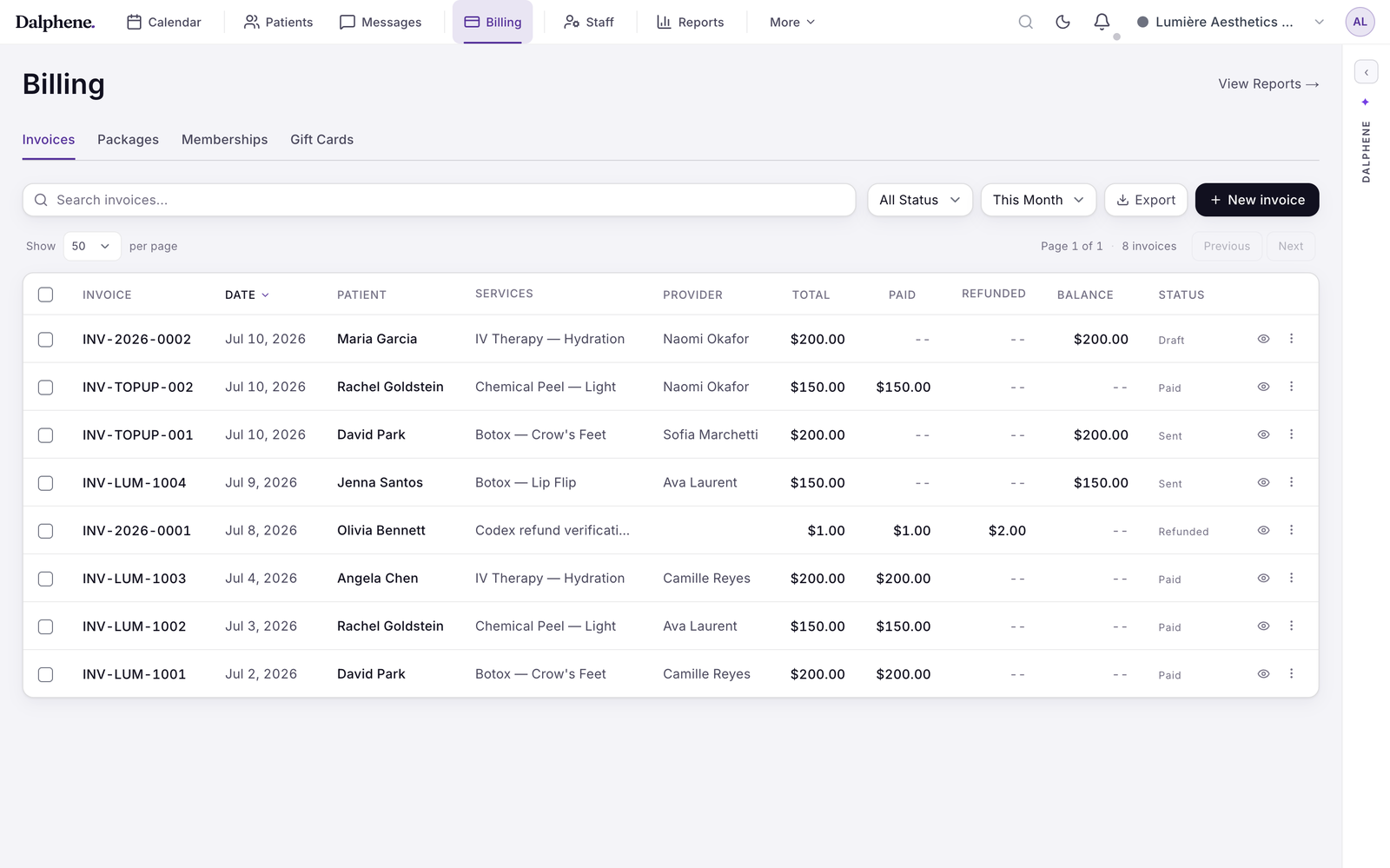1390x868 pixels.
Task: View invoice INV-LUM-1001 eye icon
Action: pyautogui.click(x=1264, y=673)
